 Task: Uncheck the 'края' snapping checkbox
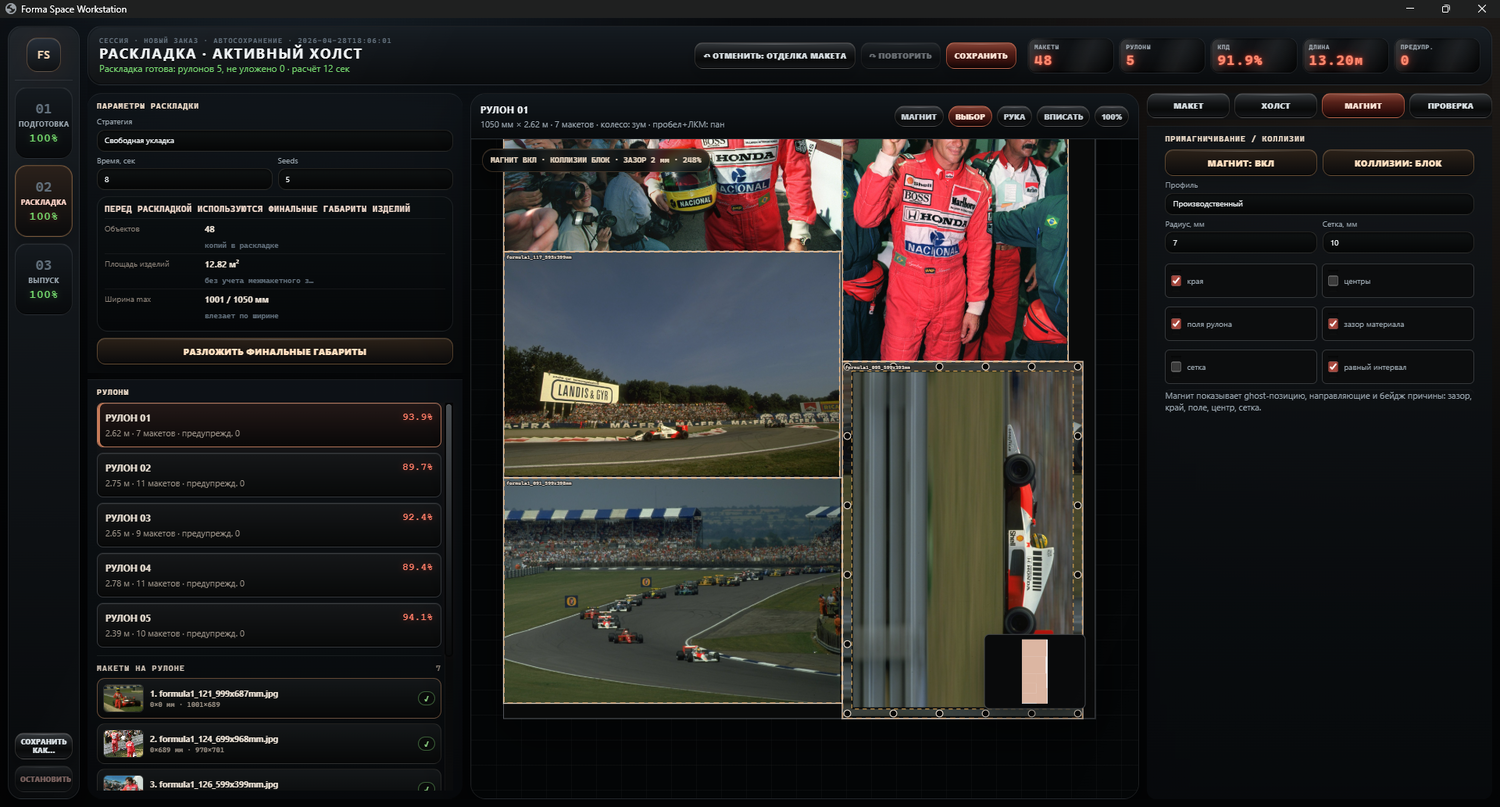[x=1176, y=281]
